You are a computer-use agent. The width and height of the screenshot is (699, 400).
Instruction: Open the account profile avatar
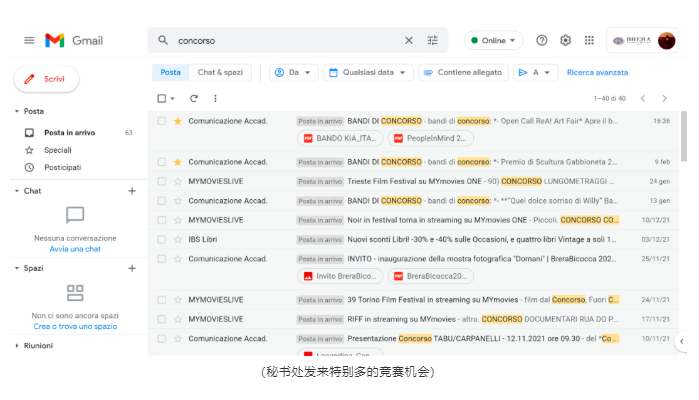(x=666, y=41)
